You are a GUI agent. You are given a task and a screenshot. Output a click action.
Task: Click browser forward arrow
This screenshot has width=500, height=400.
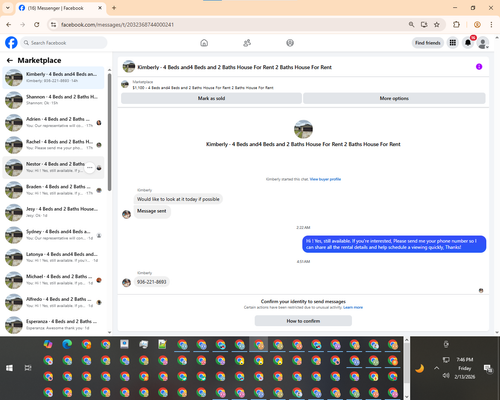[22, 25]
